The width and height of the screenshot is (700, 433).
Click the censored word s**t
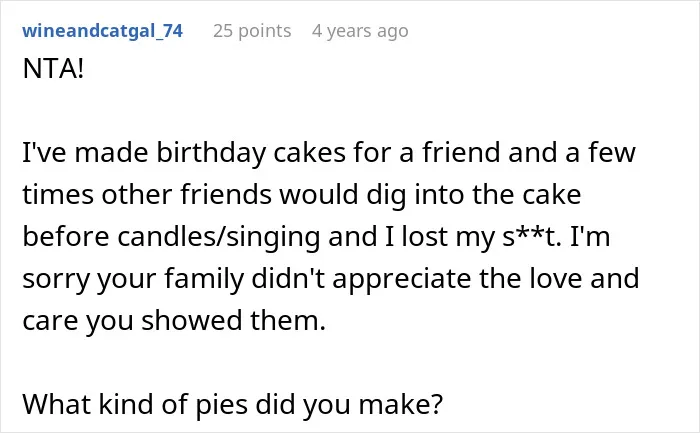(x=531, y=236)
